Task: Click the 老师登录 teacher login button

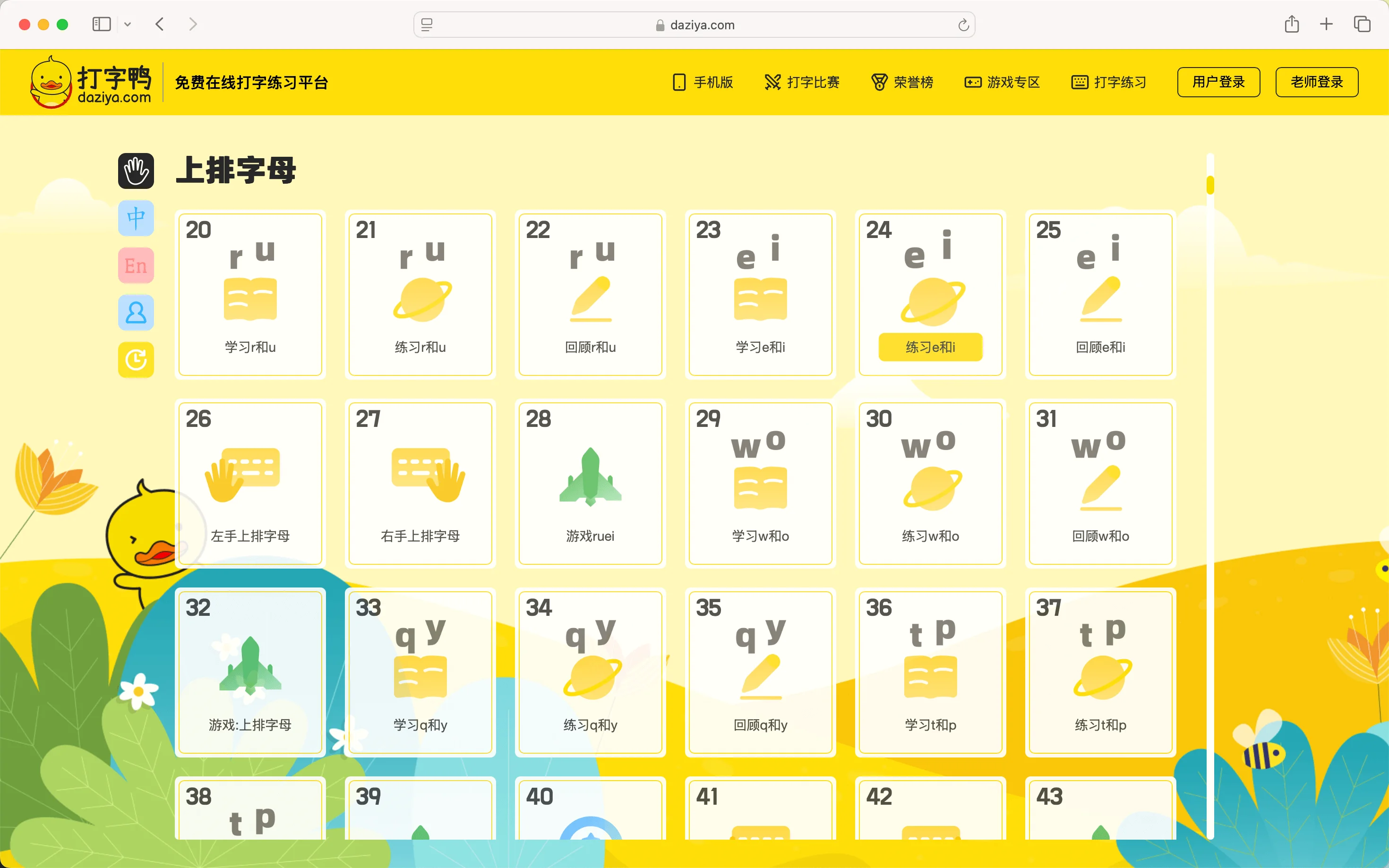Action: [x=1316, y=82]
